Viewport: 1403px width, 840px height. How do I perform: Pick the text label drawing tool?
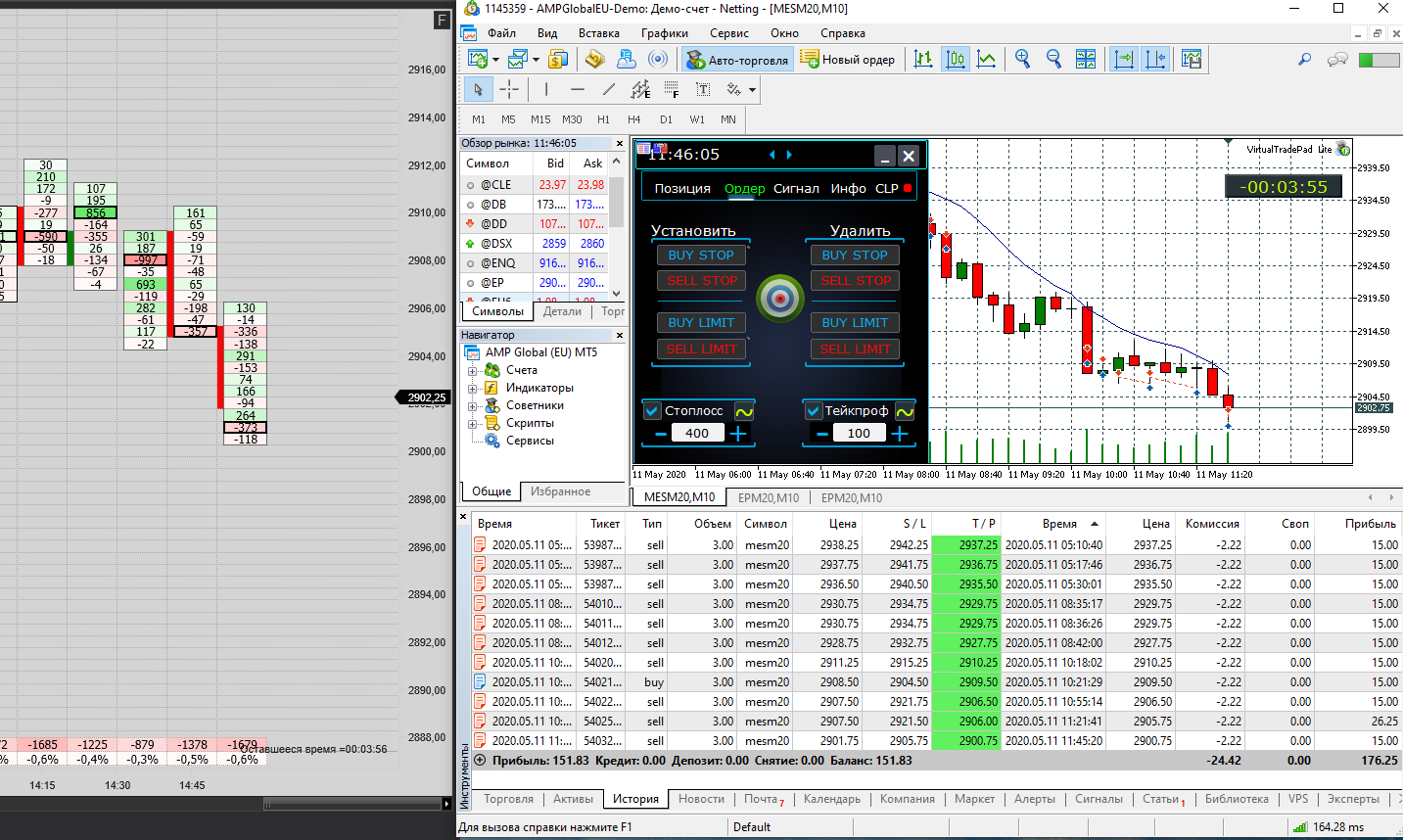(703, 90)
